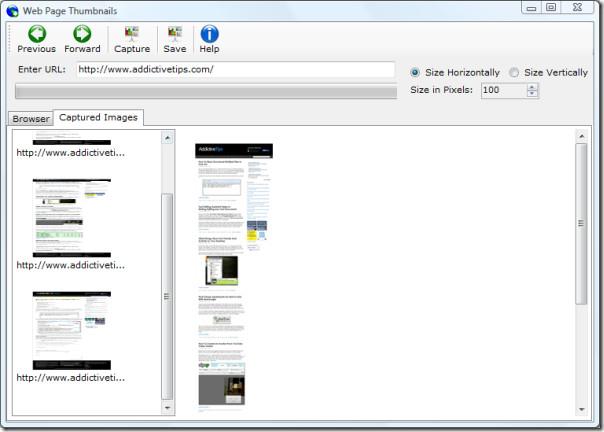Focus the Size in Pixels value box
The image size is (604, 432).
(504, 90)
